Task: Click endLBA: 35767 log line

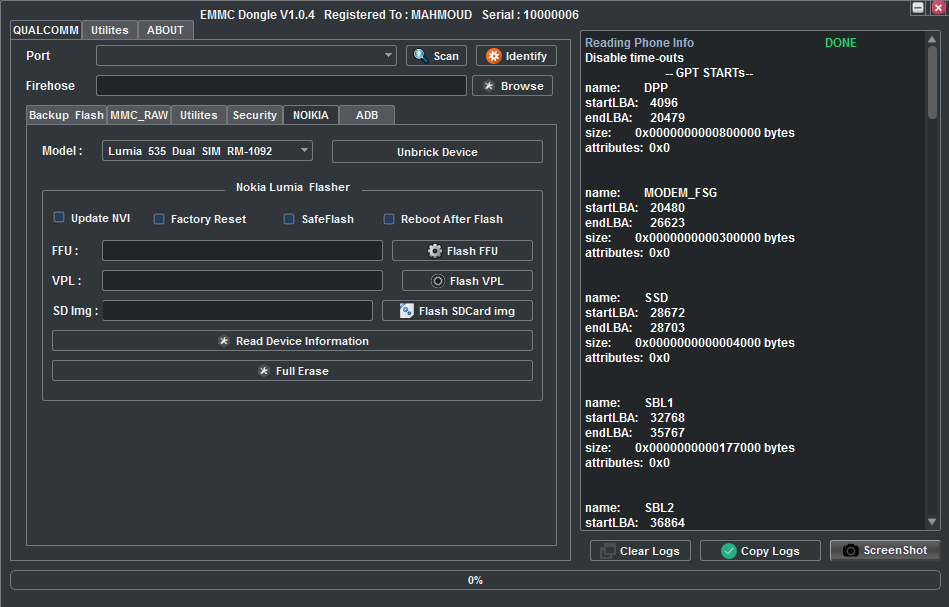Action: tap(635, 433)
